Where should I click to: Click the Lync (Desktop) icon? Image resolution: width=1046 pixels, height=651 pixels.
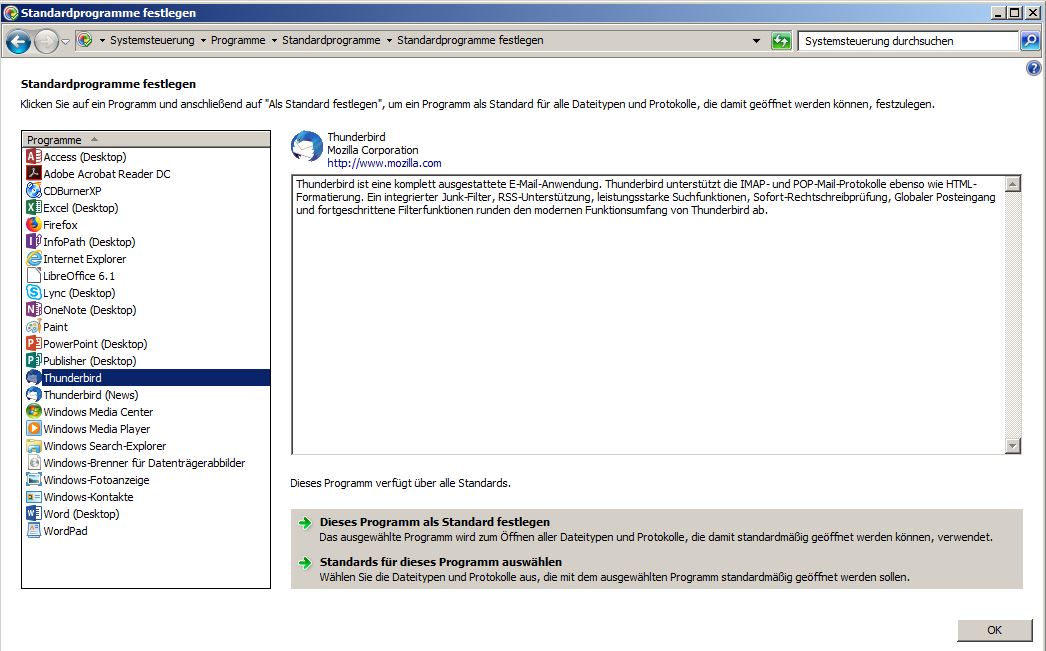[x=33, y=293]
